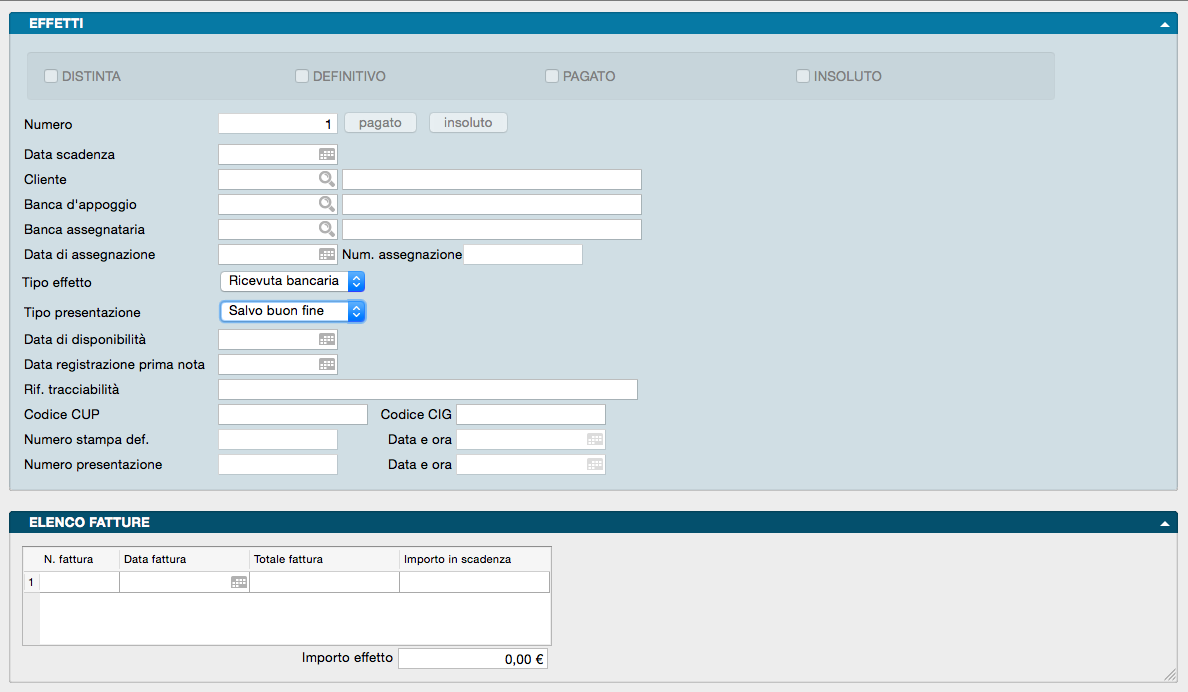Check the INSOLUTO checkbox

tap(803, 76)
